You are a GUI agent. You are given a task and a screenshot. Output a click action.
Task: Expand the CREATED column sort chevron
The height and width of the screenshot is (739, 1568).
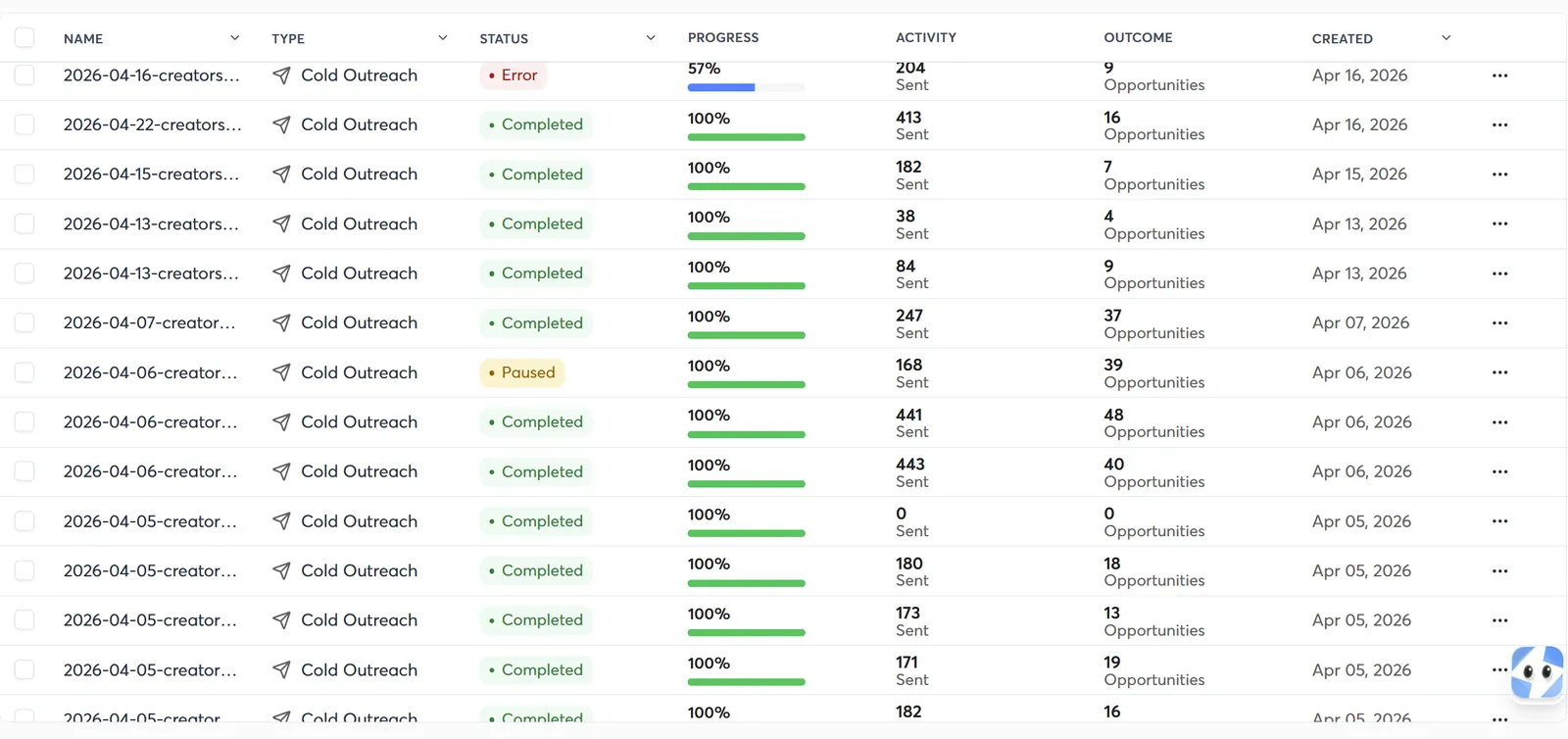click(1445, 38)
